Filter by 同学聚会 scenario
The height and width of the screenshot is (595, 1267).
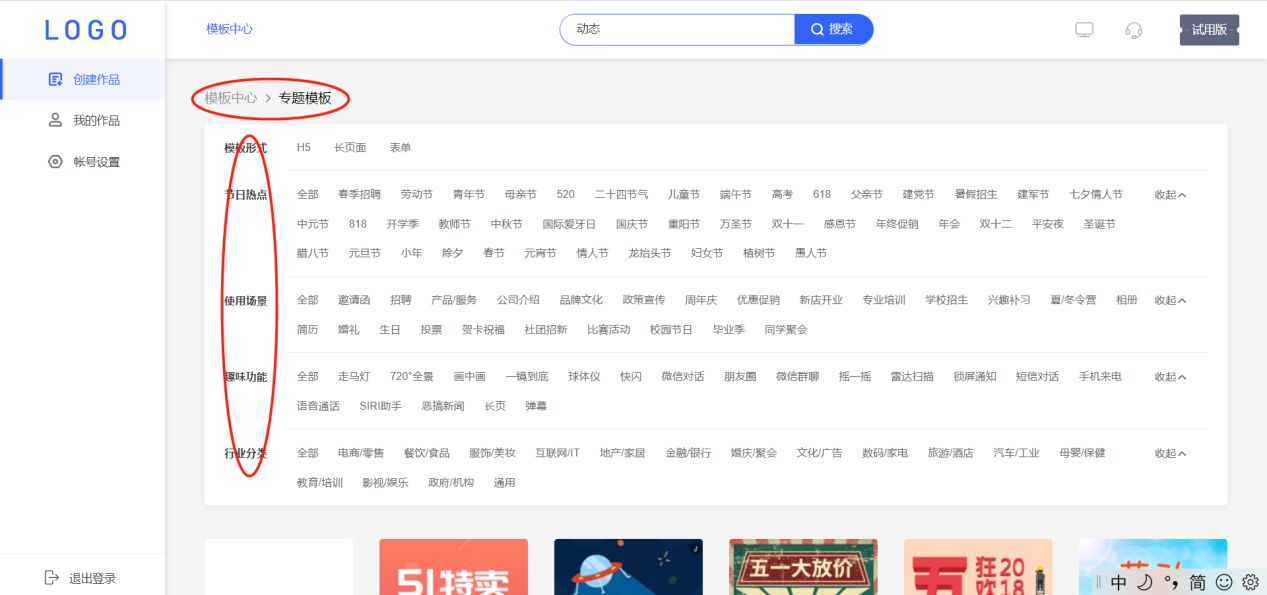(786, 329)
